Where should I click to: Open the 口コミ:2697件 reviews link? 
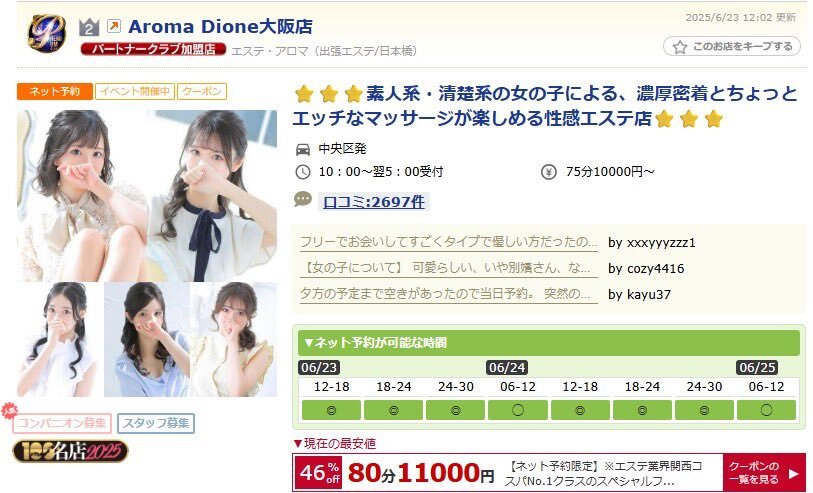click(374, 202)
